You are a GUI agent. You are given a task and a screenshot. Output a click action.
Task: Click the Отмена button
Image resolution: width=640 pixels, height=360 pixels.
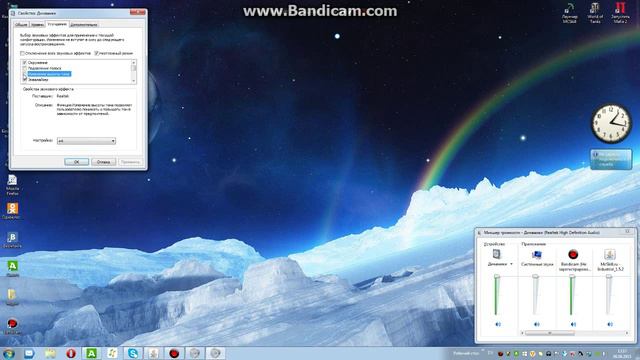(104, 162)
